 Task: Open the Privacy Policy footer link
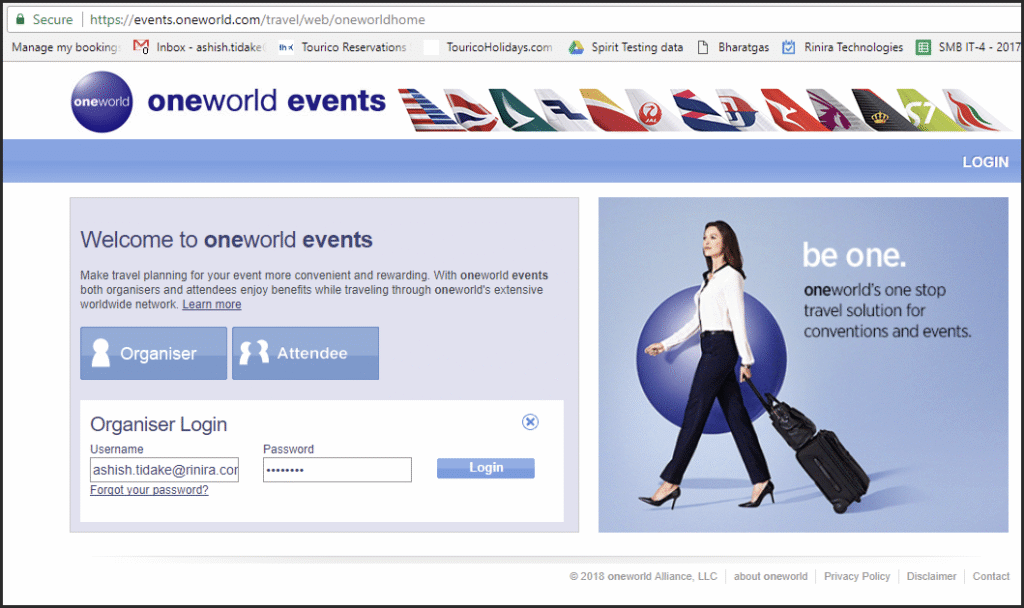pos(857,576)
